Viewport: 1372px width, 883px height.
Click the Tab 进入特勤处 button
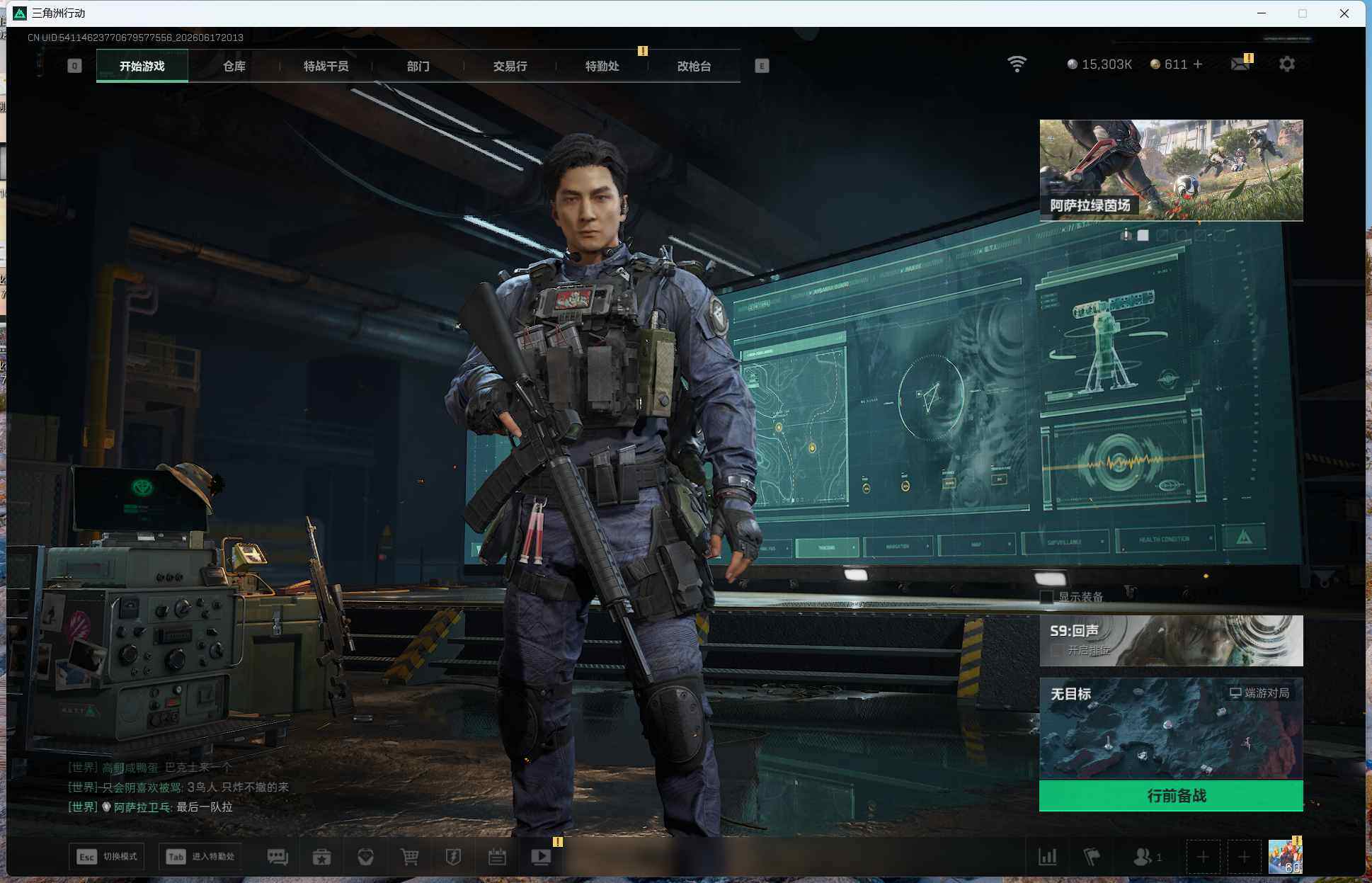point(200,857)
